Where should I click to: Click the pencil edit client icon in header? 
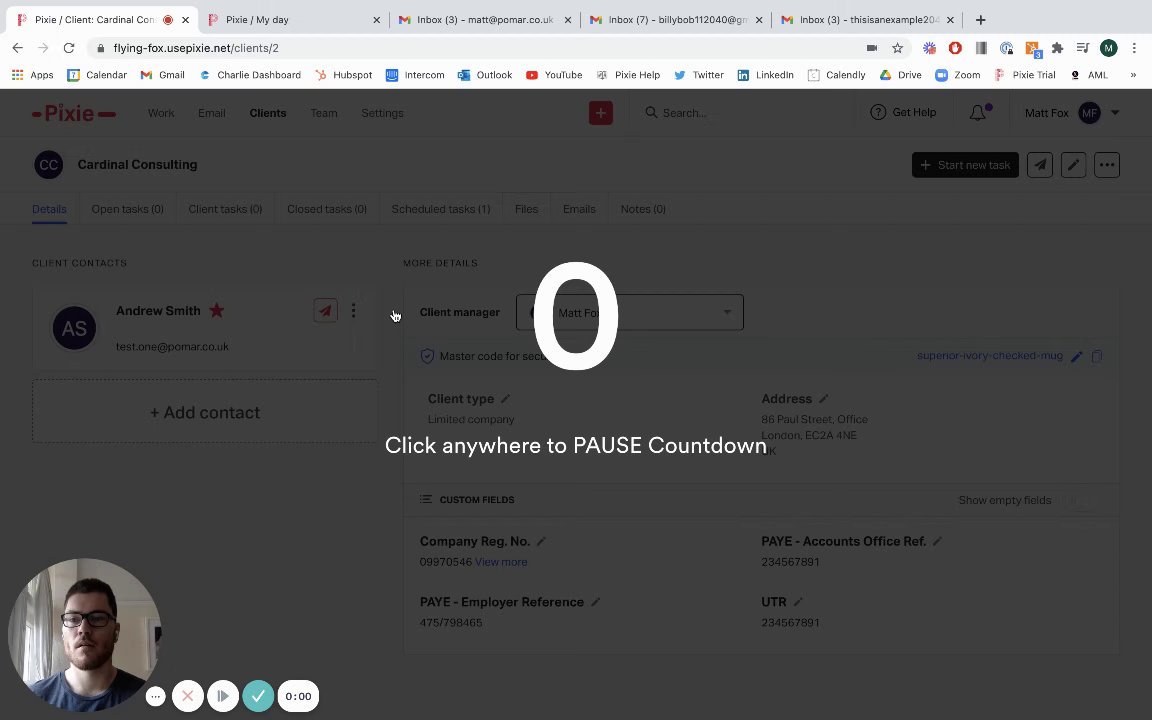pos(1073,165)
